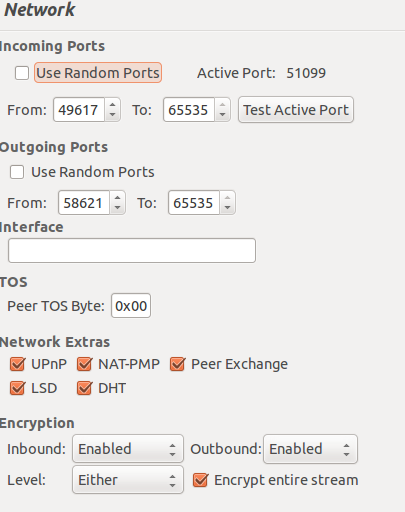The height and width of the screenshot is (512, 405).
Task: Open the Outbound encryption dropdown
Action: pyautogui.click(x=310, y=449)
